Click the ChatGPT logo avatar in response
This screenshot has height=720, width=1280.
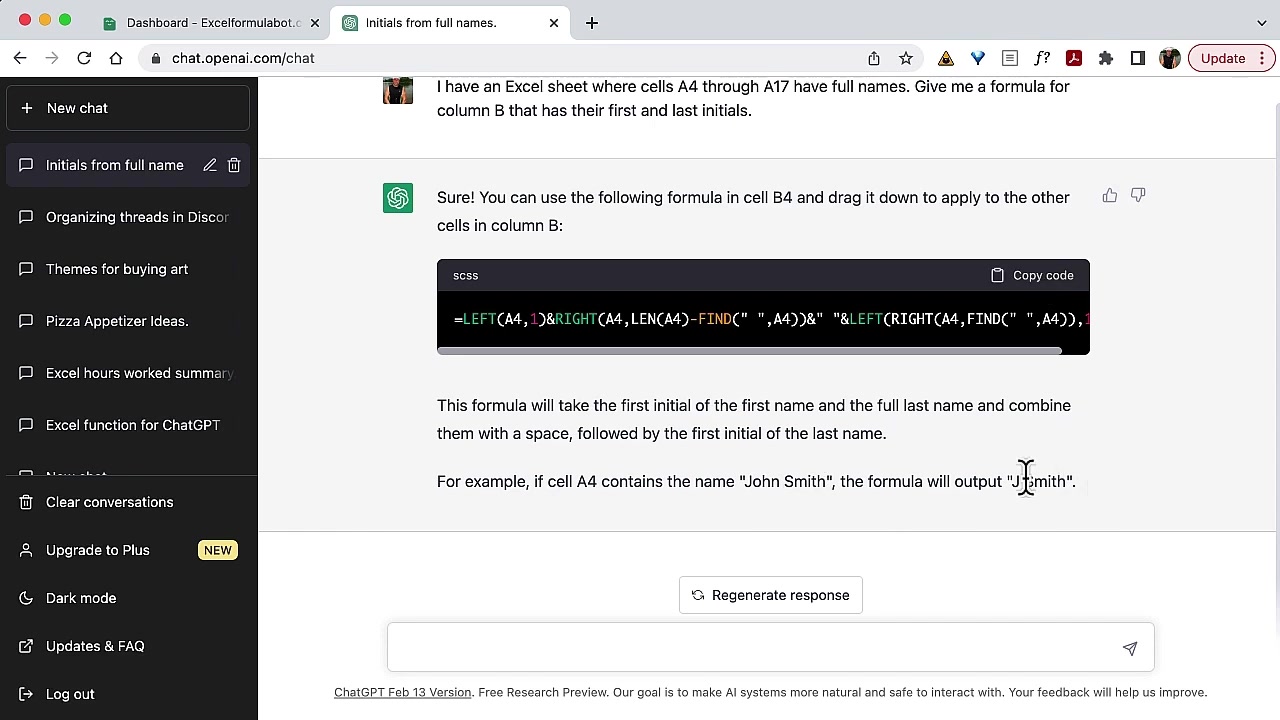tap(398, 197)
